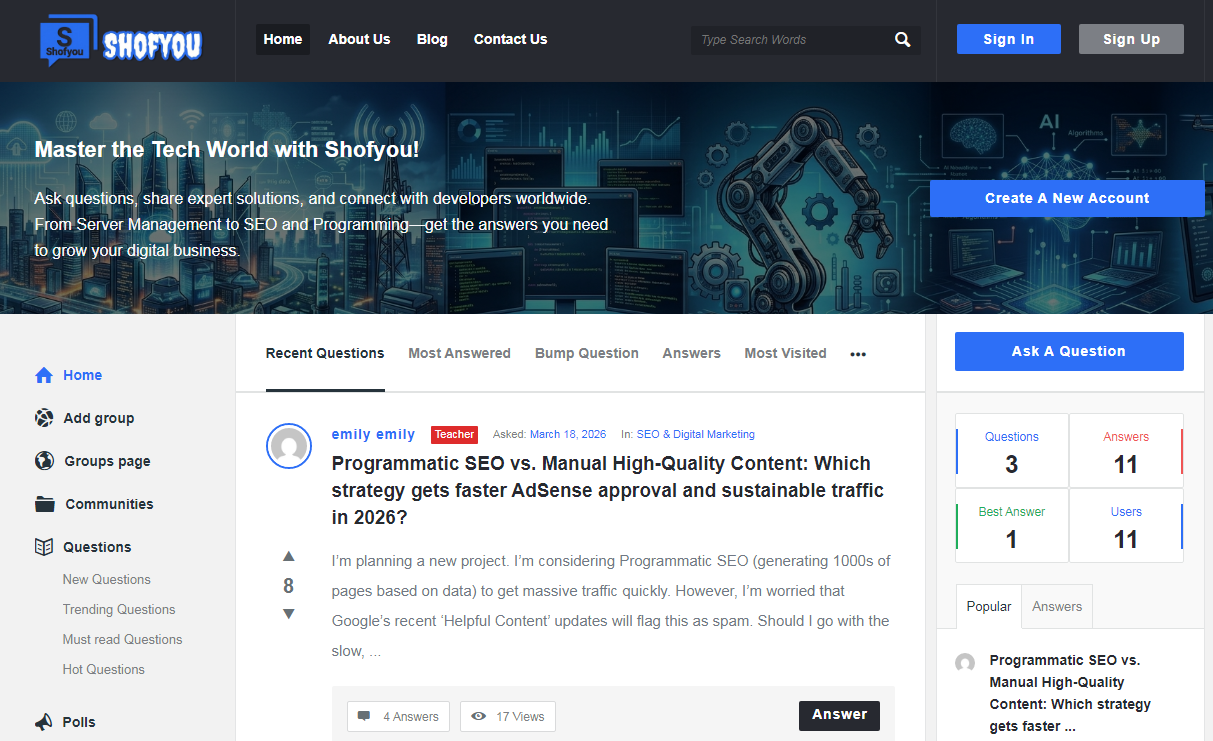Click the search magnifier icon
The image size is (1213, 741).
pos(902,40)
